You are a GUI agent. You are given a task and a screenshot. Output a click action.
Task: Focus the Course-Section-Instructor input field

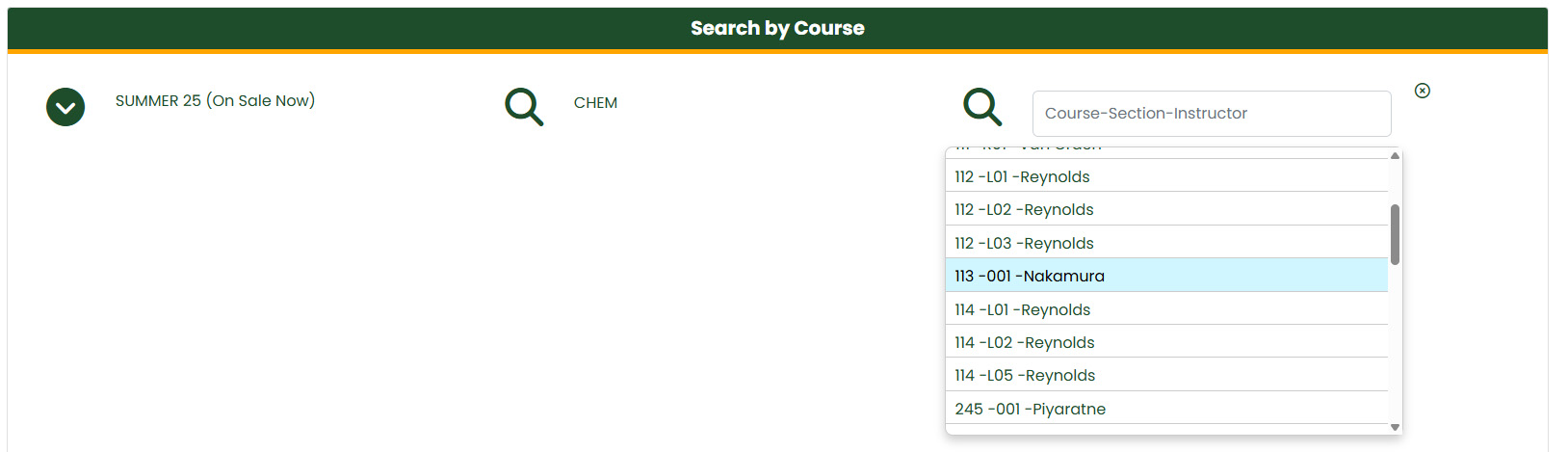[x=1212, y=114]
